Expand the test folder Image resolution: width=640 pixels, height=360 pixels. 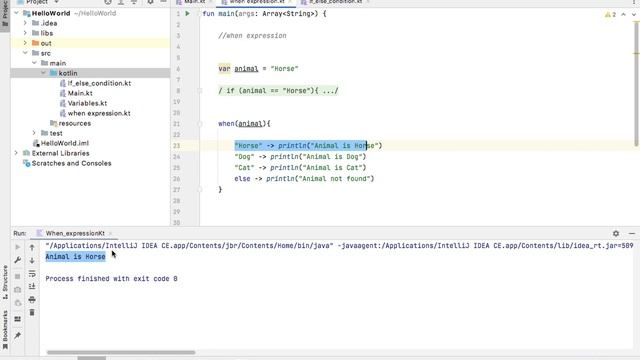click(34, 133)
